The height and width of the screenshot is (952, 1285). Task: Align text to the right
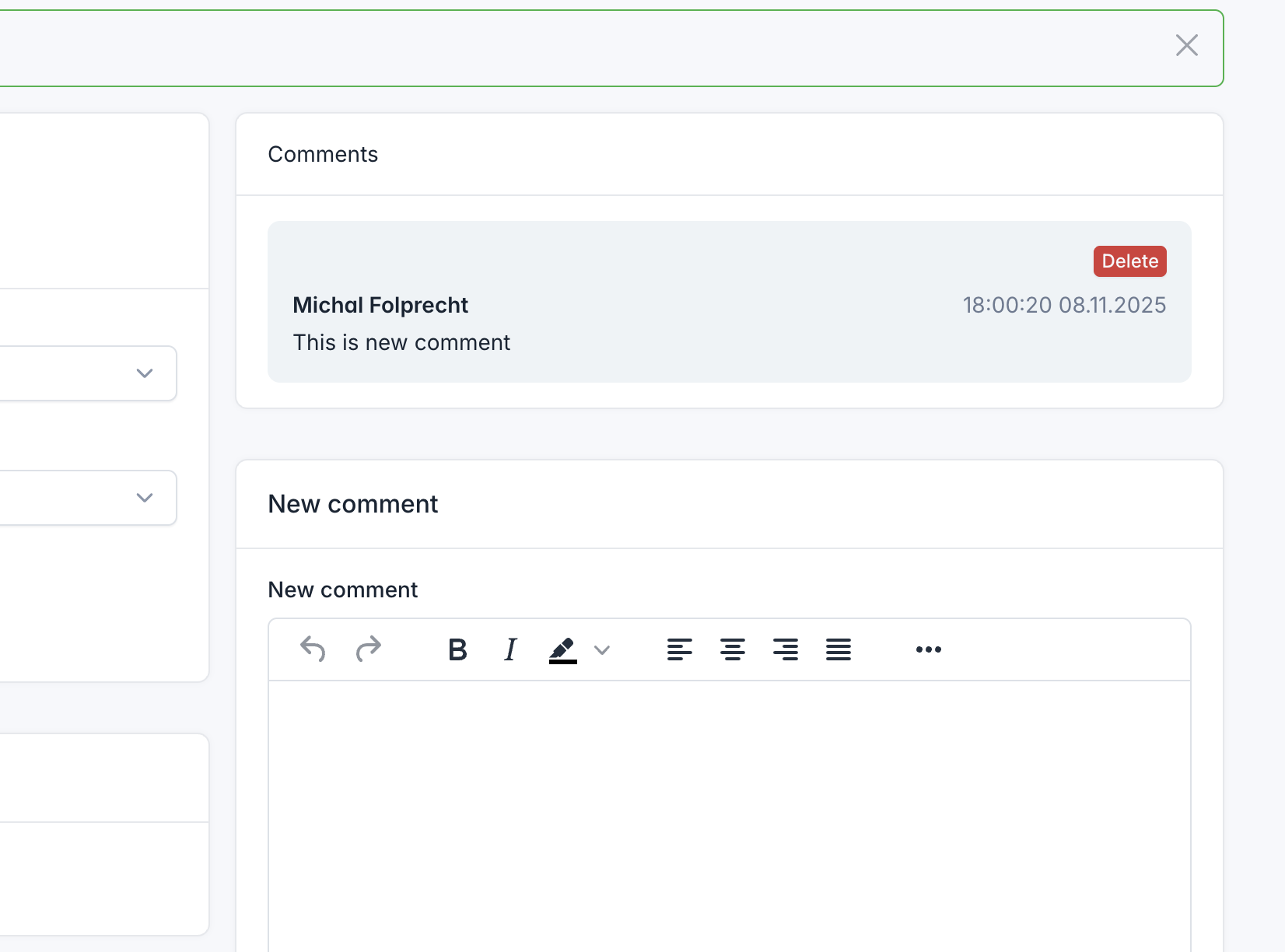(785, 649)
